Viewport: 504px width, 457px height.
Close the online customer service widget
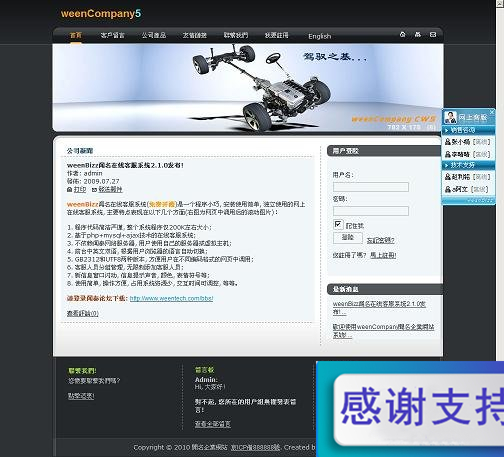click(492, 111)
